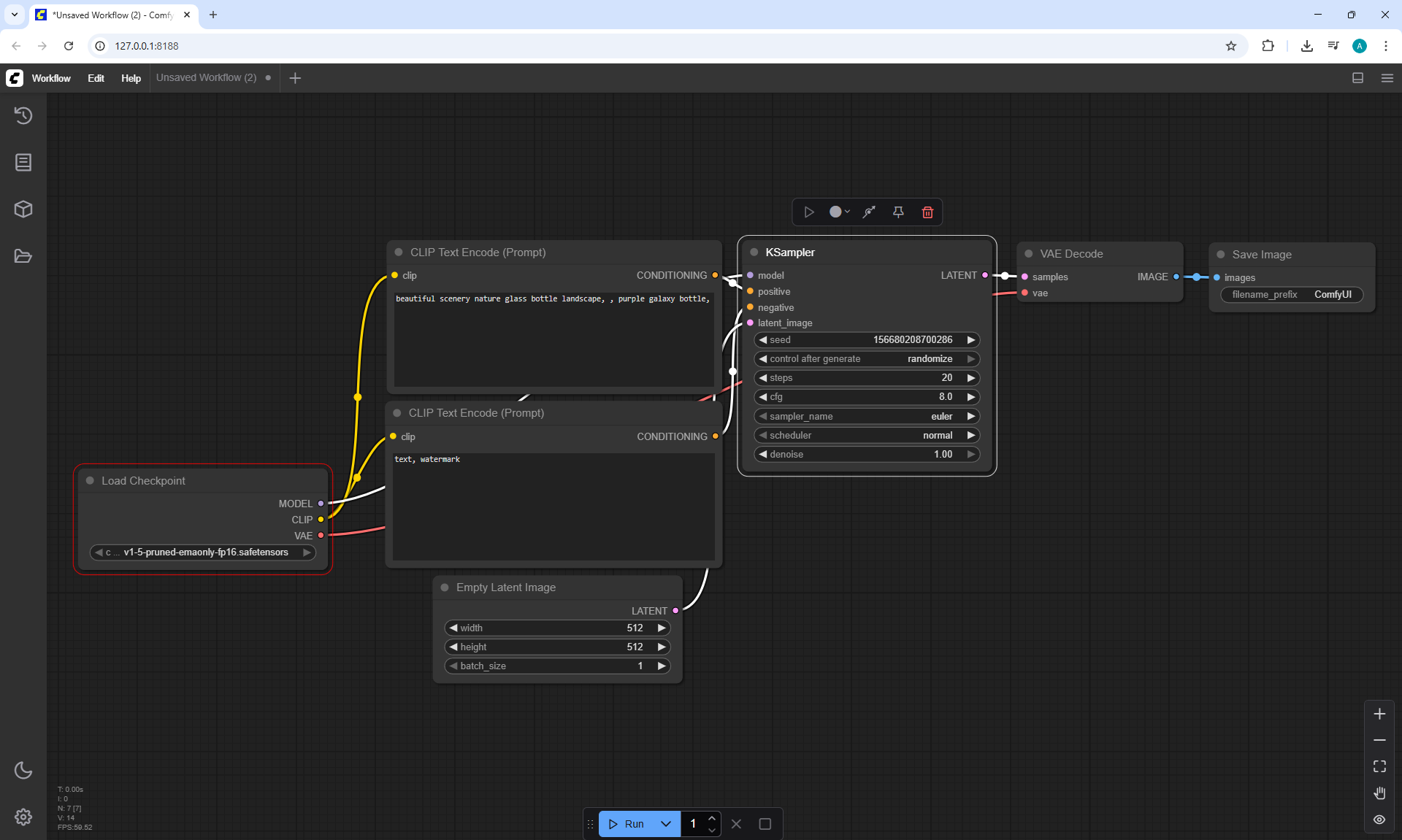Viewport: 1402px width, 840px height.
Task: Open the Workflow menu
Action: (51, 78)
